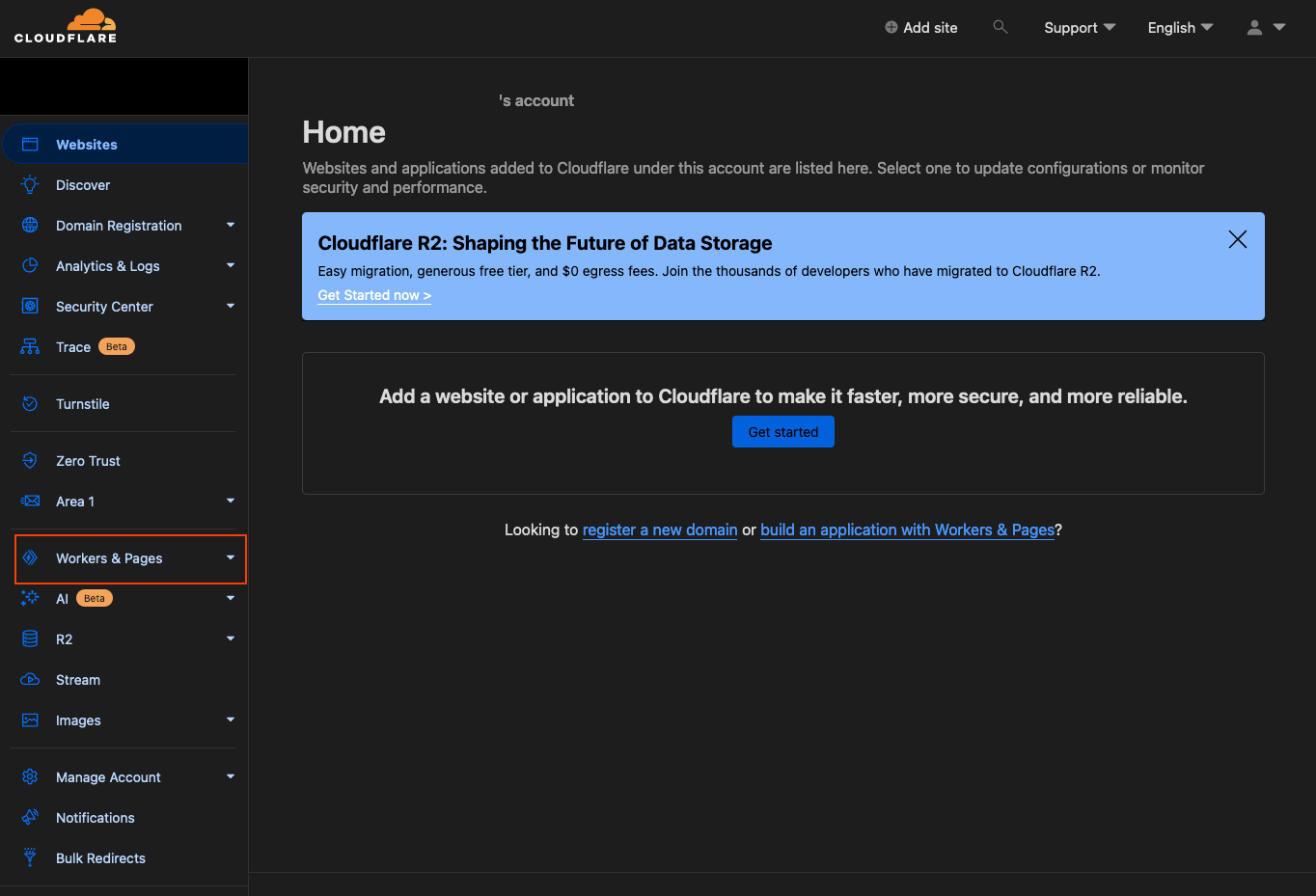Click the AI sparkle icon
This screenshot has width=1316, height=896.
tap(30, 599)
